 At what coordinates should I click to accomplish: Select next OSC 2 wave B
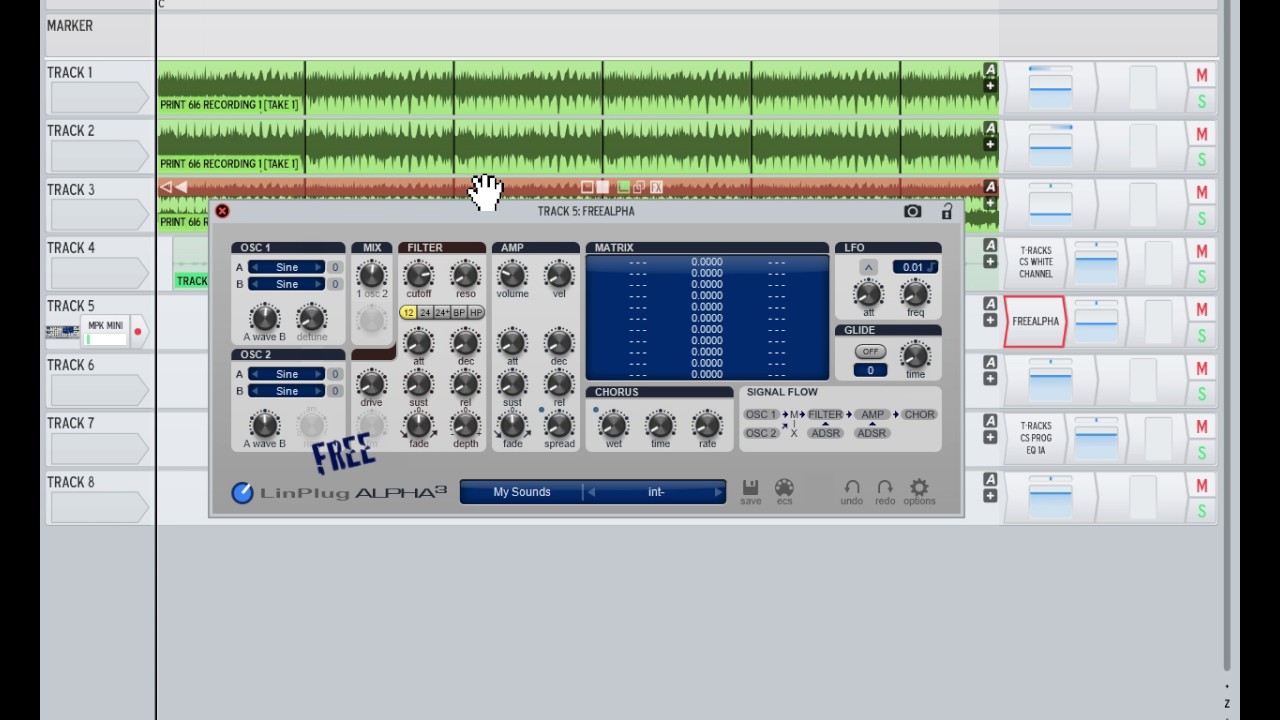pos(318,391)
